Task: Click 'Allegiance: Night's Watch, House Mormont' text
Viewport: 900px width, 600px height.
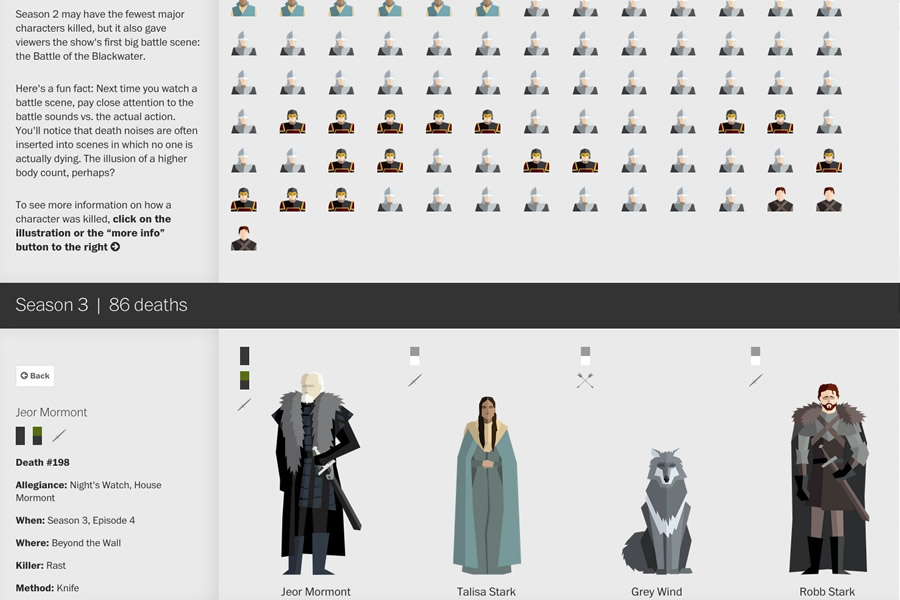Action: pos(88,491)
